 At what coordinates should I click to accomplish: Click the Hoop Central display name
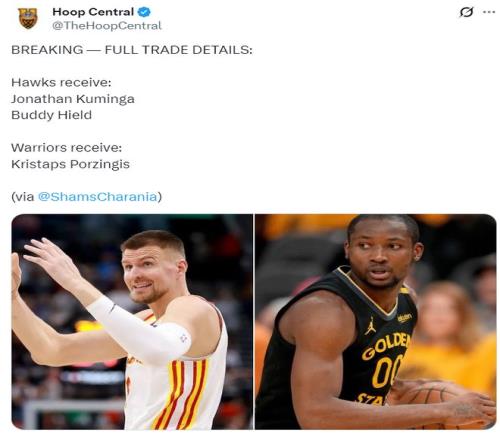[x=93, y=12]
